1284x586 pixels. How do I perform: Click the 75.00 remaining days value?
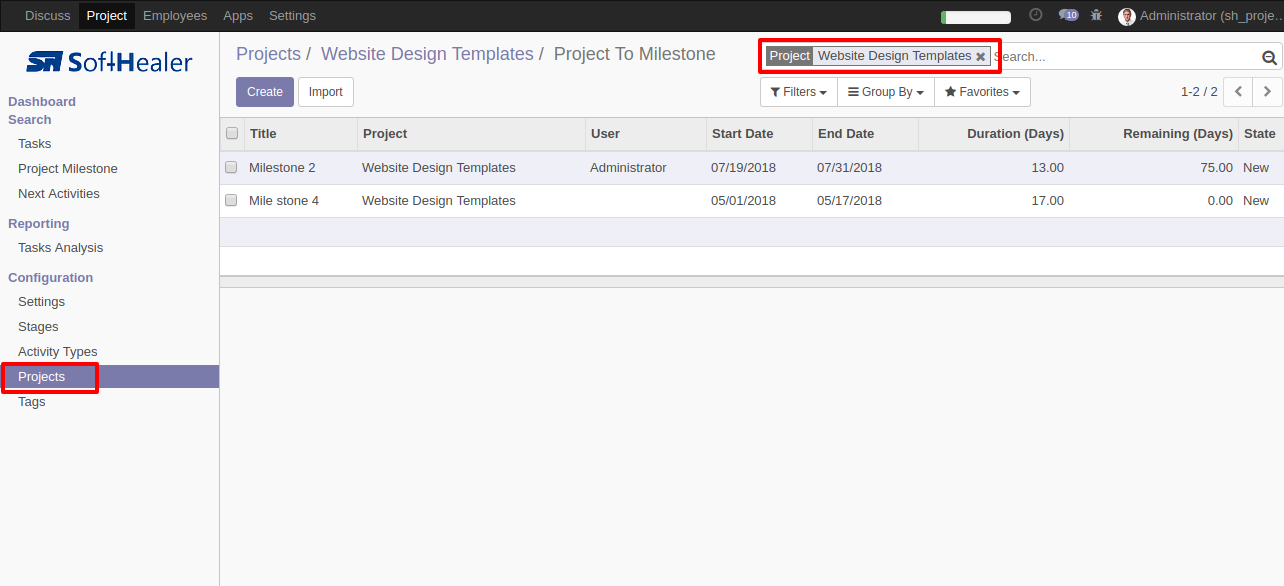coord(1216,168)
